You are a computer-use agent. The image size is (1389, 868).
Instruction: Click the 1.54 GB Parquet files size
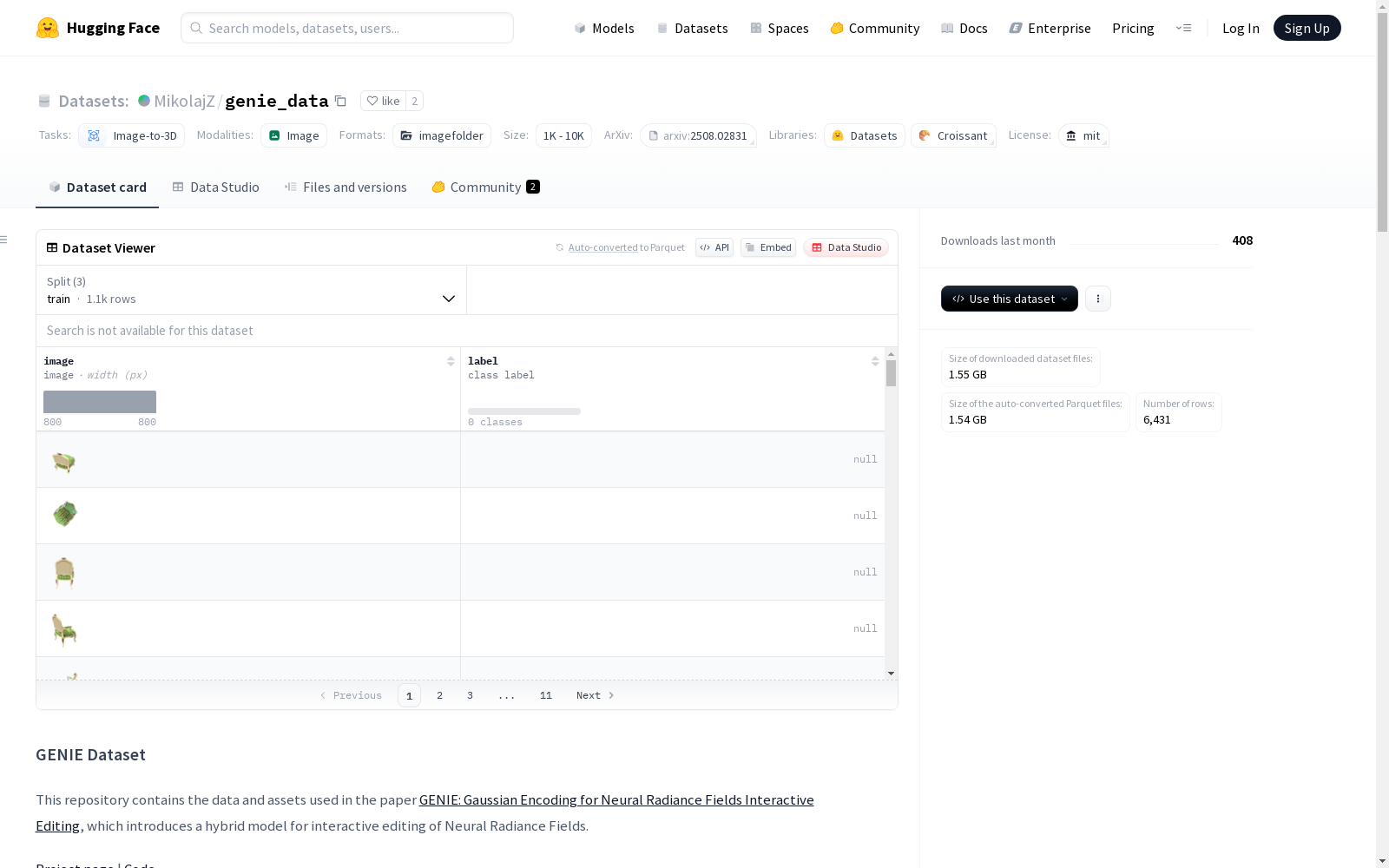pos(968,420)
